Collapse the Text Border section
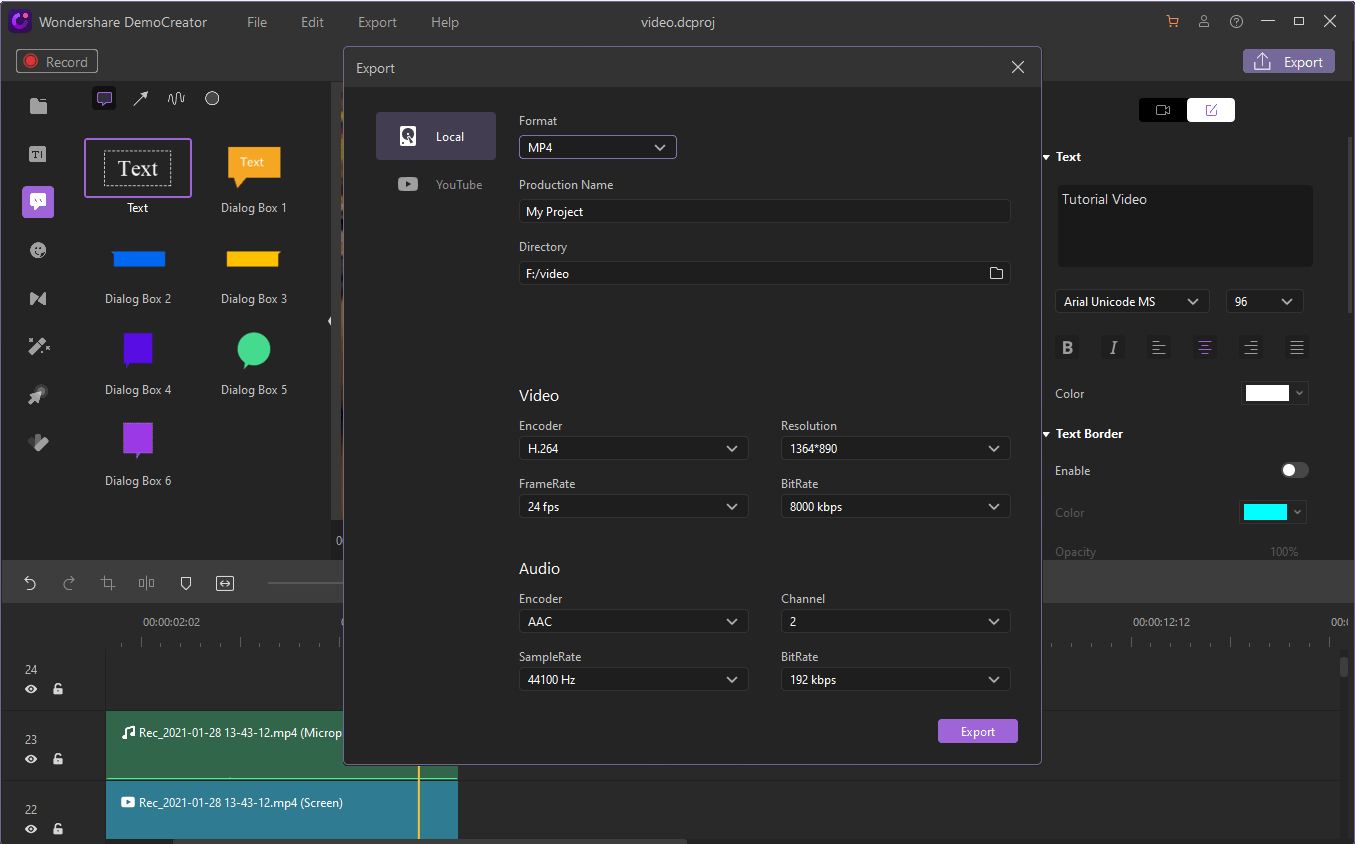This screenshot has height=844, width=1355. tap(1046, 434)
